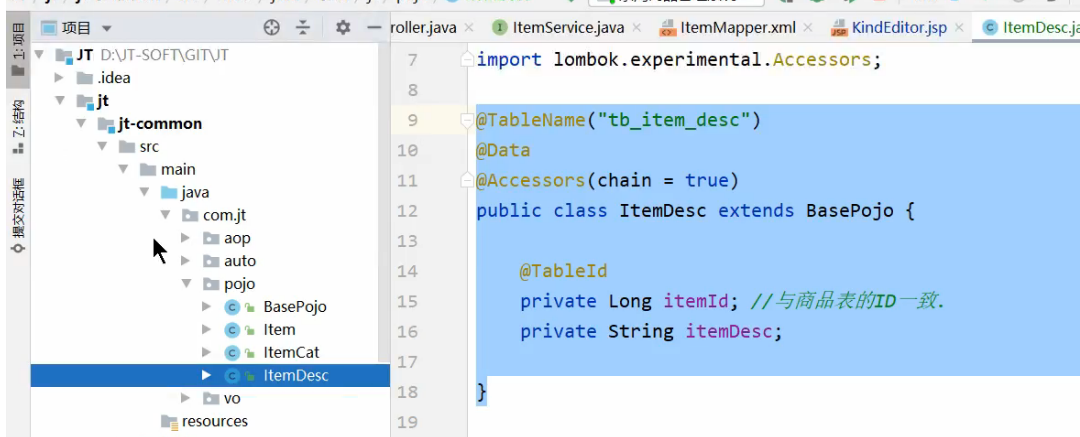Collapse the src folder

pos(102,146)
